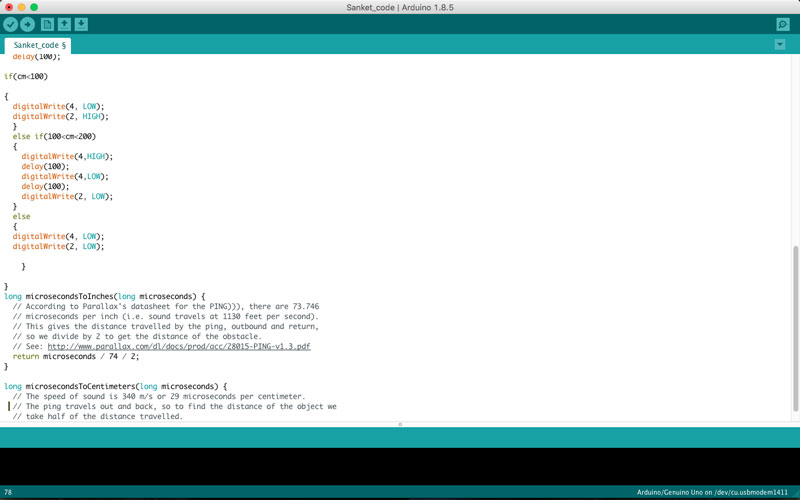Save the sketch with the down-arrow icon
This screenshot has width=800, height=500.
[81, 24]
